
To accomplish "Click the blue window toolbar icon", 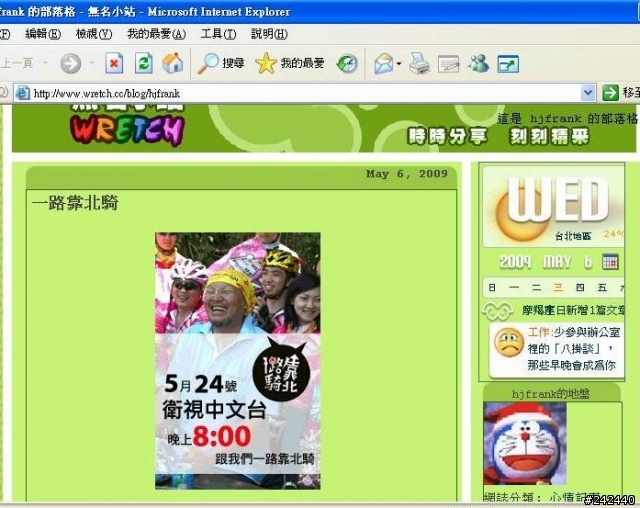I will tap(508, 64).
